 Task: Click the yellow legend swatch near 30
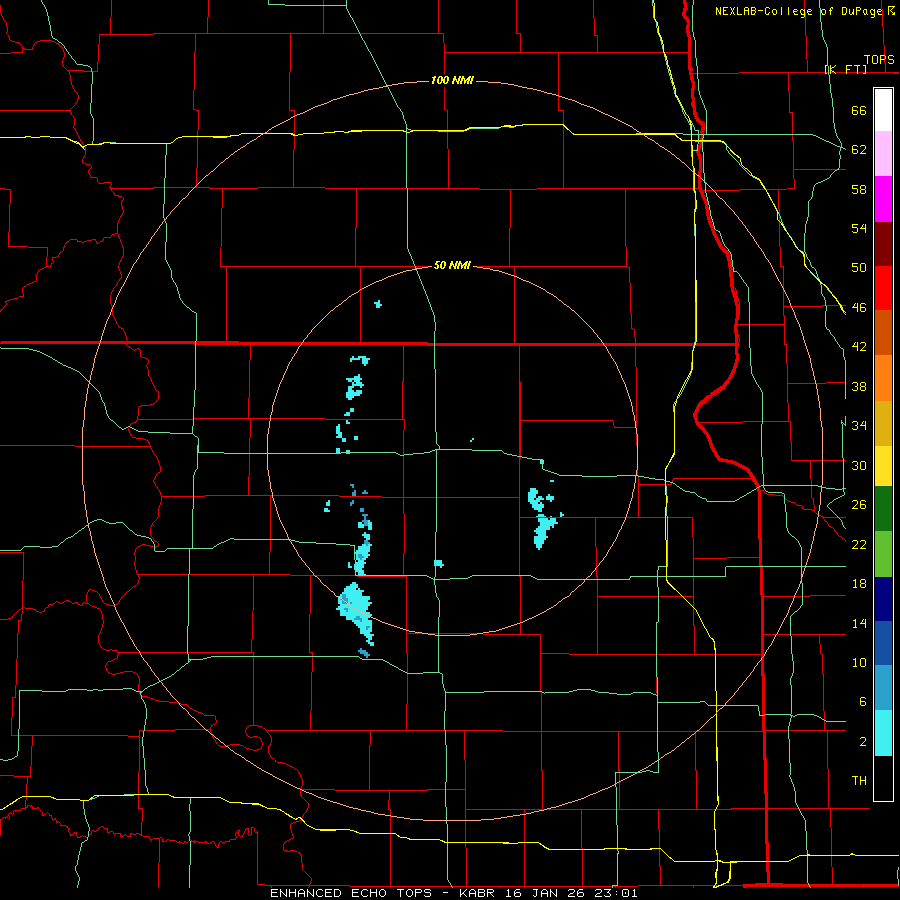coord(883,465)
